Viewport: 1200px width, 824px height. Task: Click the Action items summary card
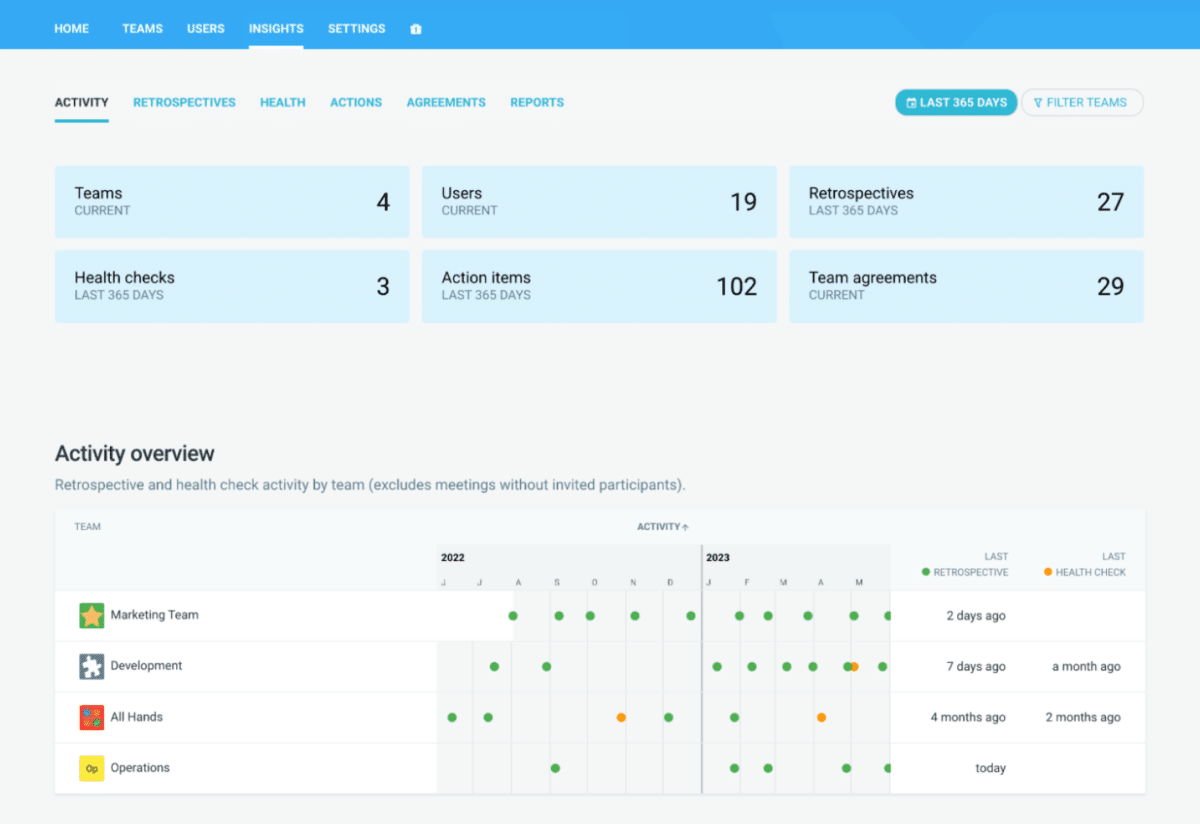(599, 286)
